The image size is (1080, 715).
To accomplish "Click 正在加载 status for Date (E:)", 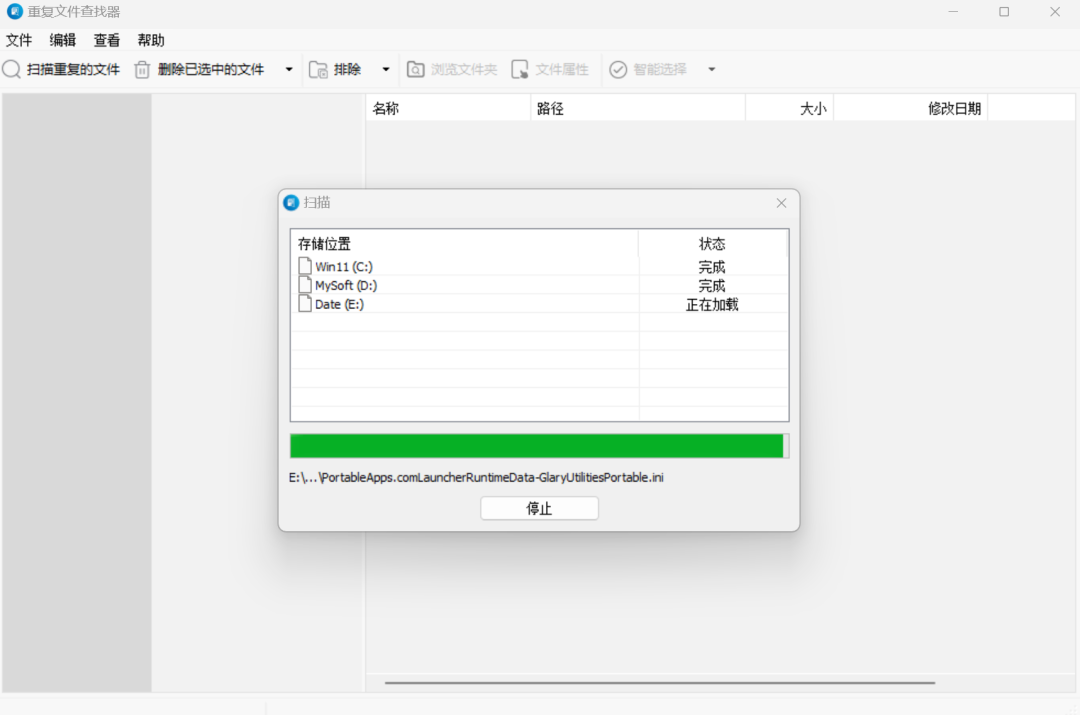I will click(x=712, y=304).
